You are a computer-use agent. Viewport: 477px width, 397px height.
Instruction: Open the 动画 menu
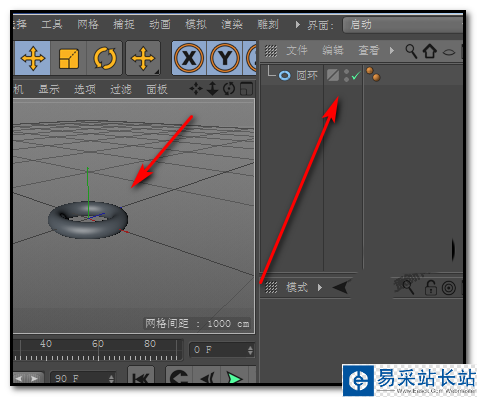click(160, 24)
